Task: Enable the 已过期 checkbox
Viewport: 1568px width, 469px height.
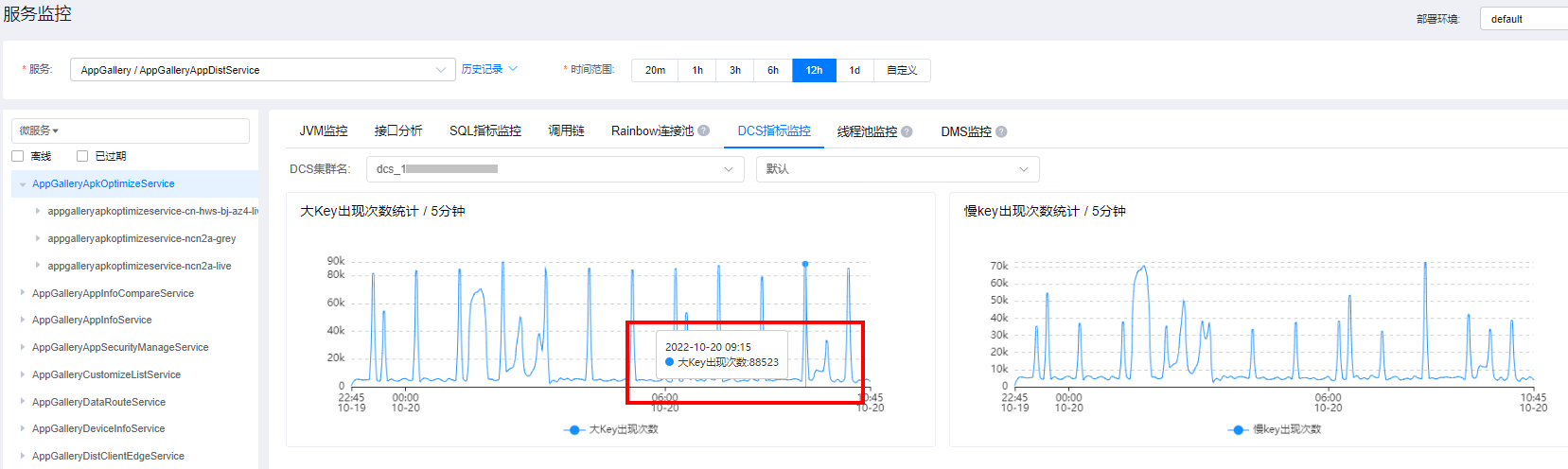Action: point(82,156)
